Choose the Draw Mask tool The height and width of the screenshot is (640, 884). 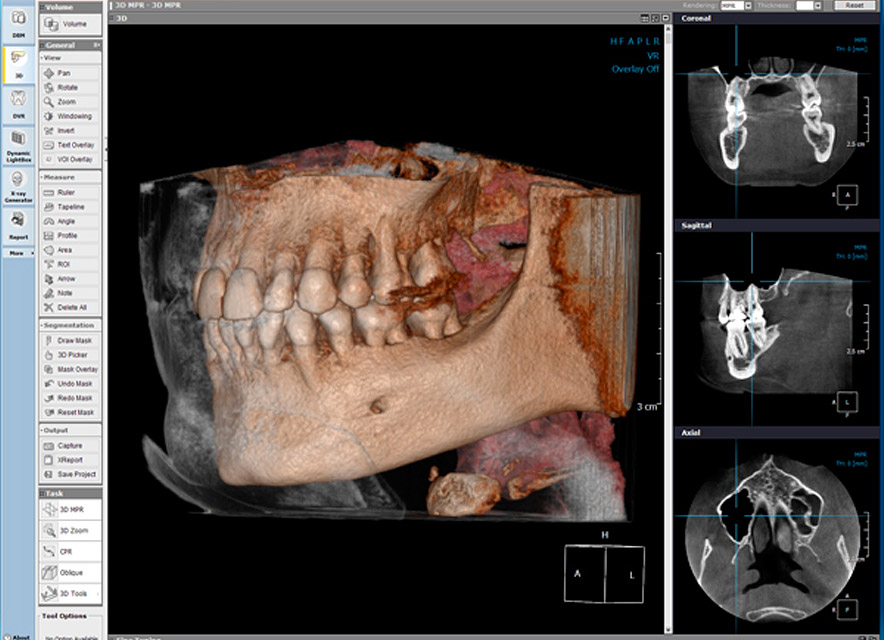pyautogui.click(x=70, y=341)
